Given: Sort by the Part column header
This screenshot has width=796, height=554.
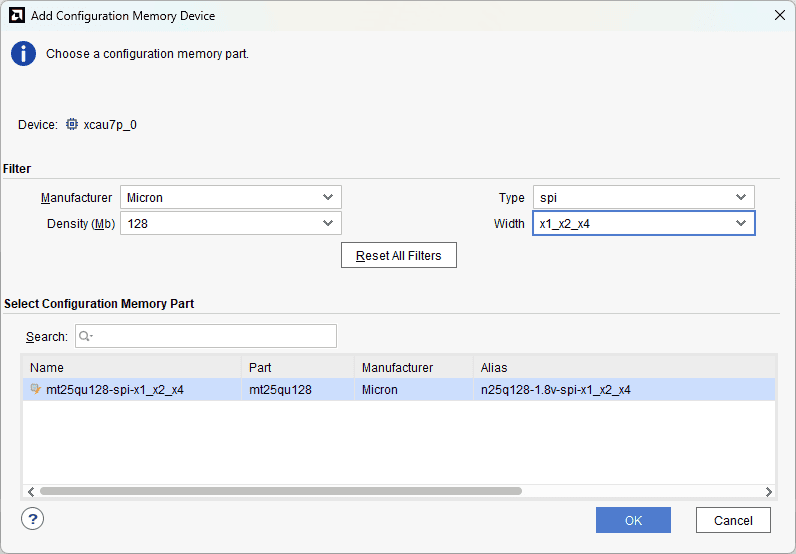Looking at the screenshot, I should click(298, 368).
